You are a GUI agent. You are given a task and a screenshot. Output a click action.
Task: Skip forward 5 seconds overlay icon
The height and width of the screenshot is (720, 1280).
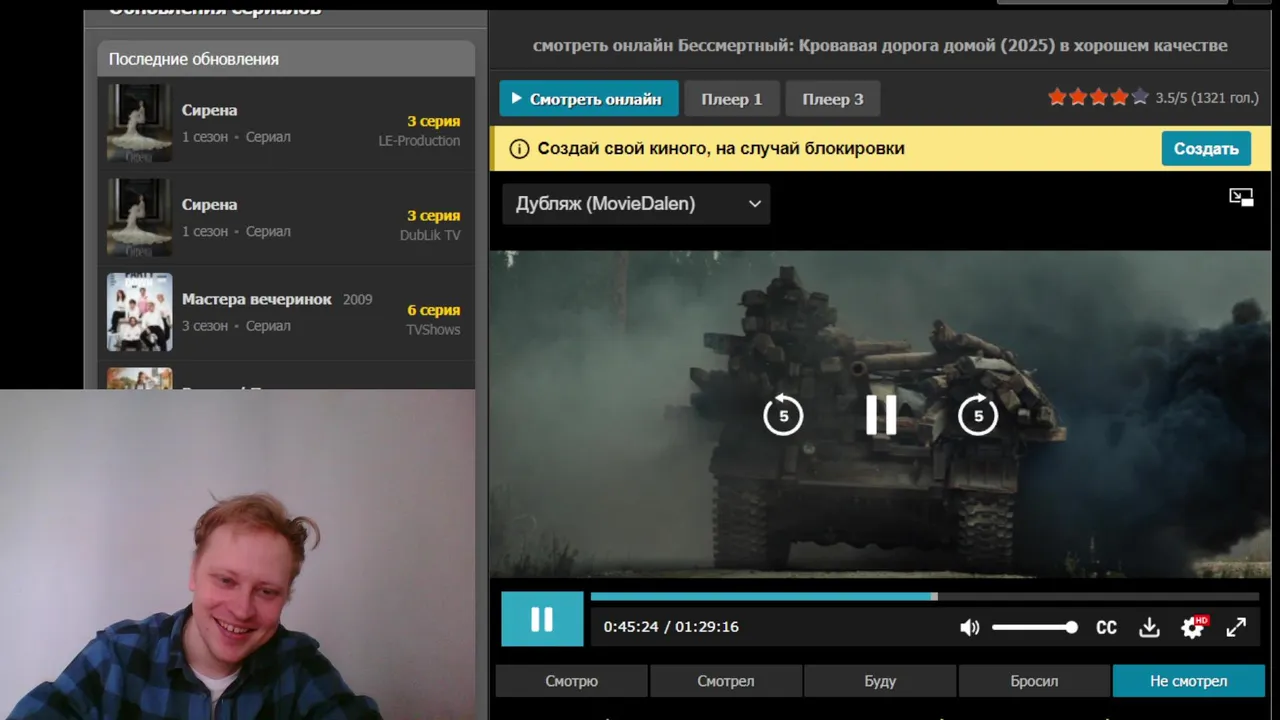click(x=978, y=414)
